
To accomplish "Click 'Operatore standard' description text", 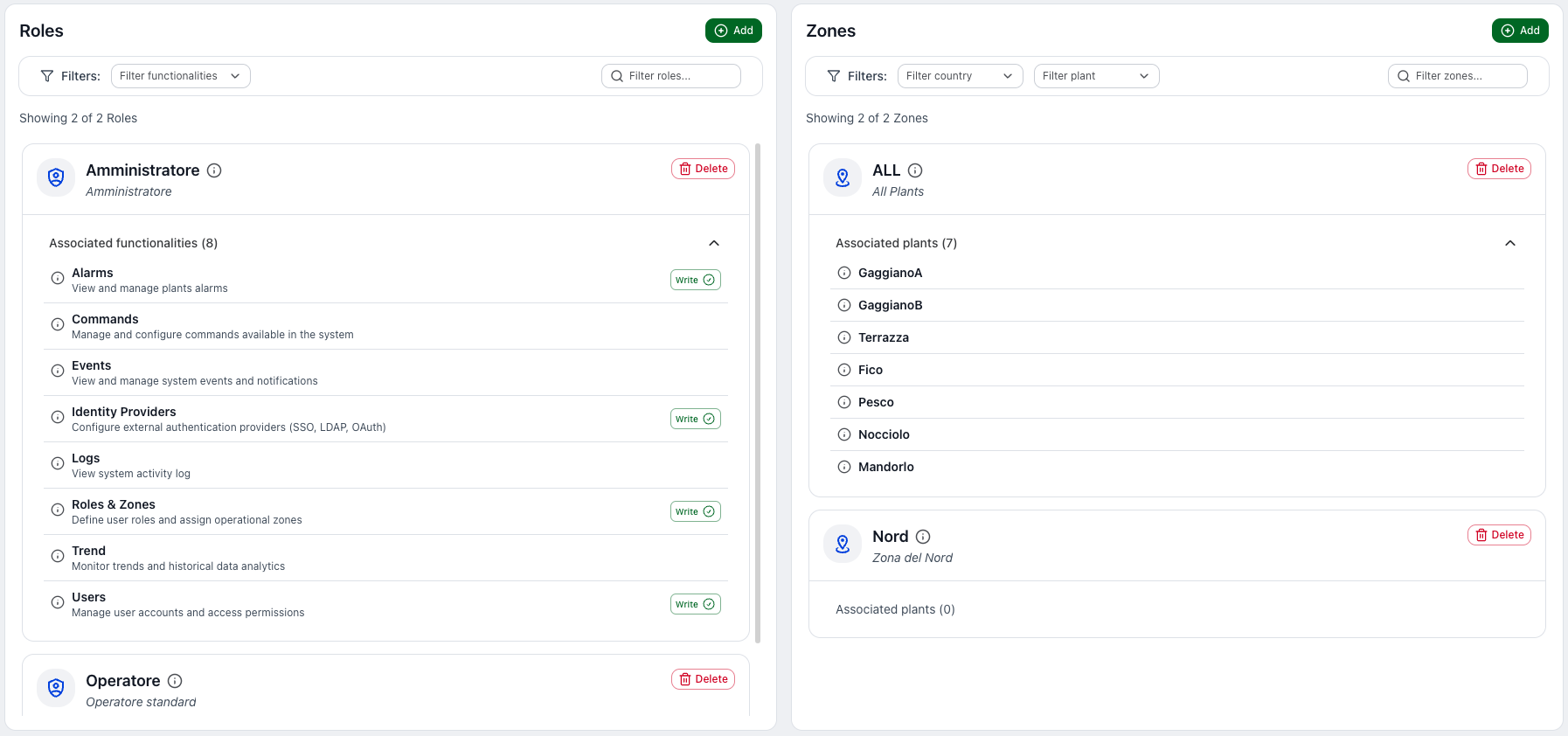I will (x=141, y=702).
